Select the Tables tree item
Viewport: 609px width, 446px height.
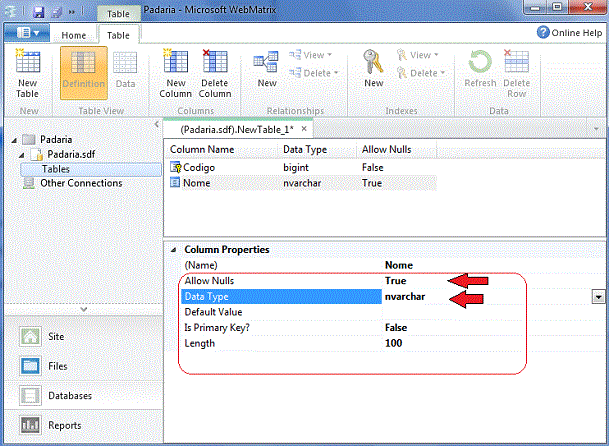pyautogui.click(x=56, y=169)
